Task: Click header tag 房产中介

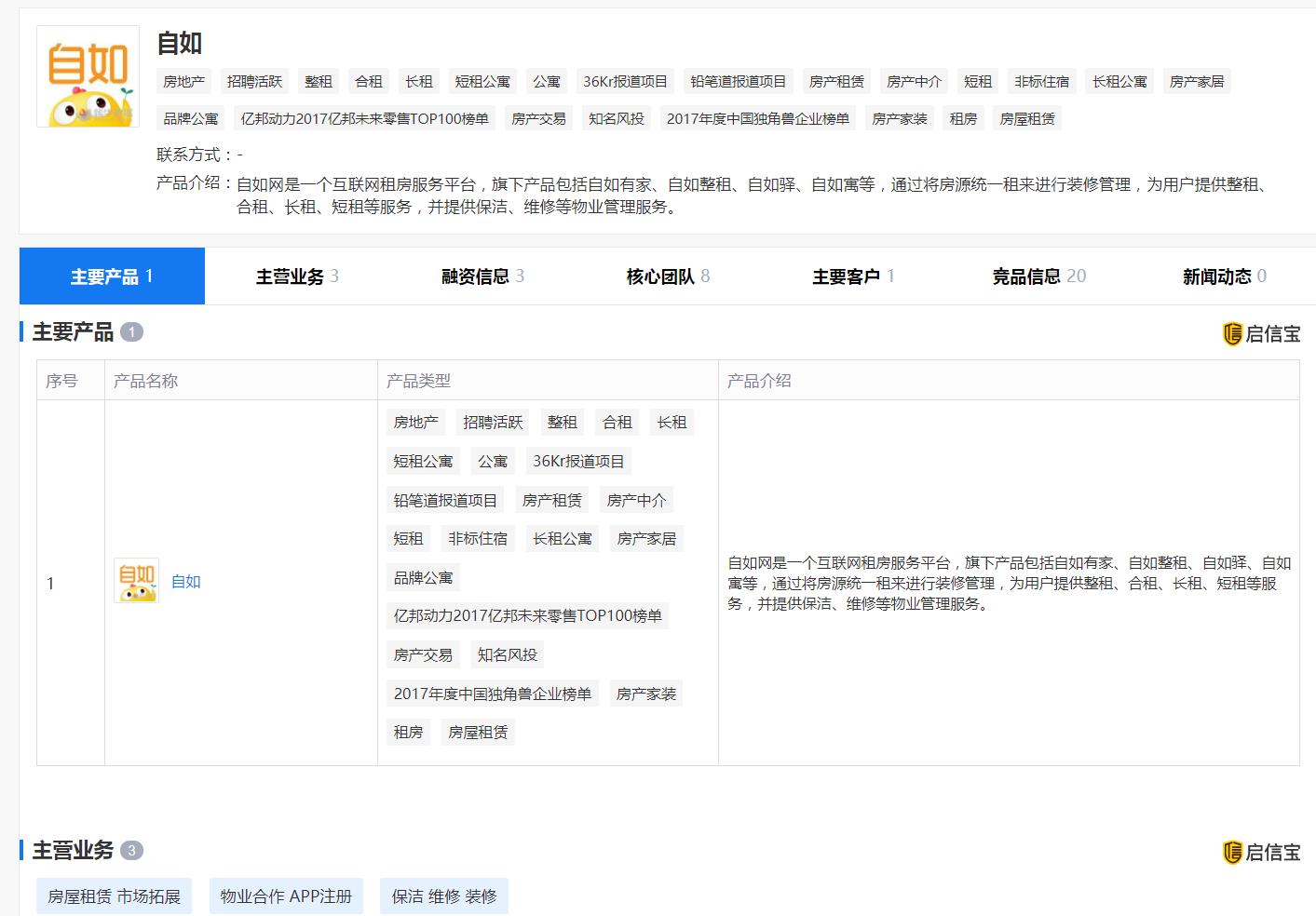Action: [x=915, y=82]
